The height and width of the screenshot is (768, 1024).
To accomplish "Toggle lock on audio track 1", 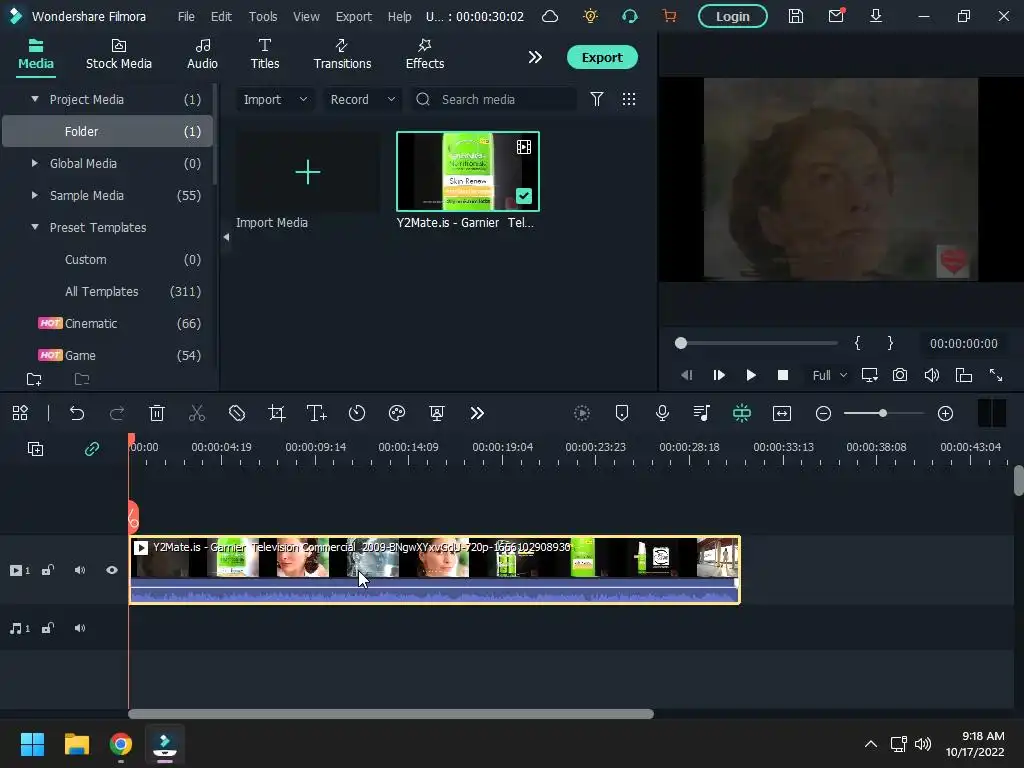I will (48, 629).
